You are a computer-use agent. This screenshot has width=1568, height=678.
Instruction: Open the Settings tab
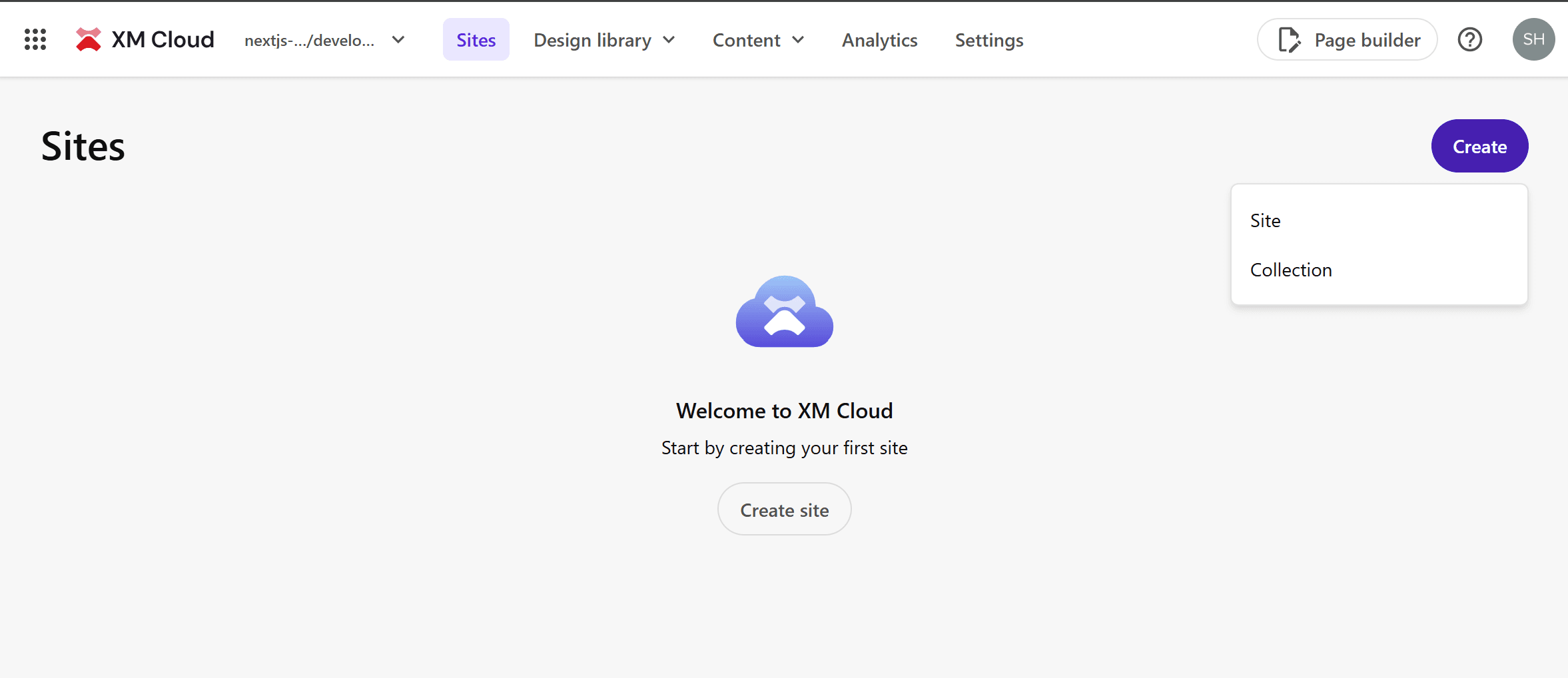[x=988, y=40]
